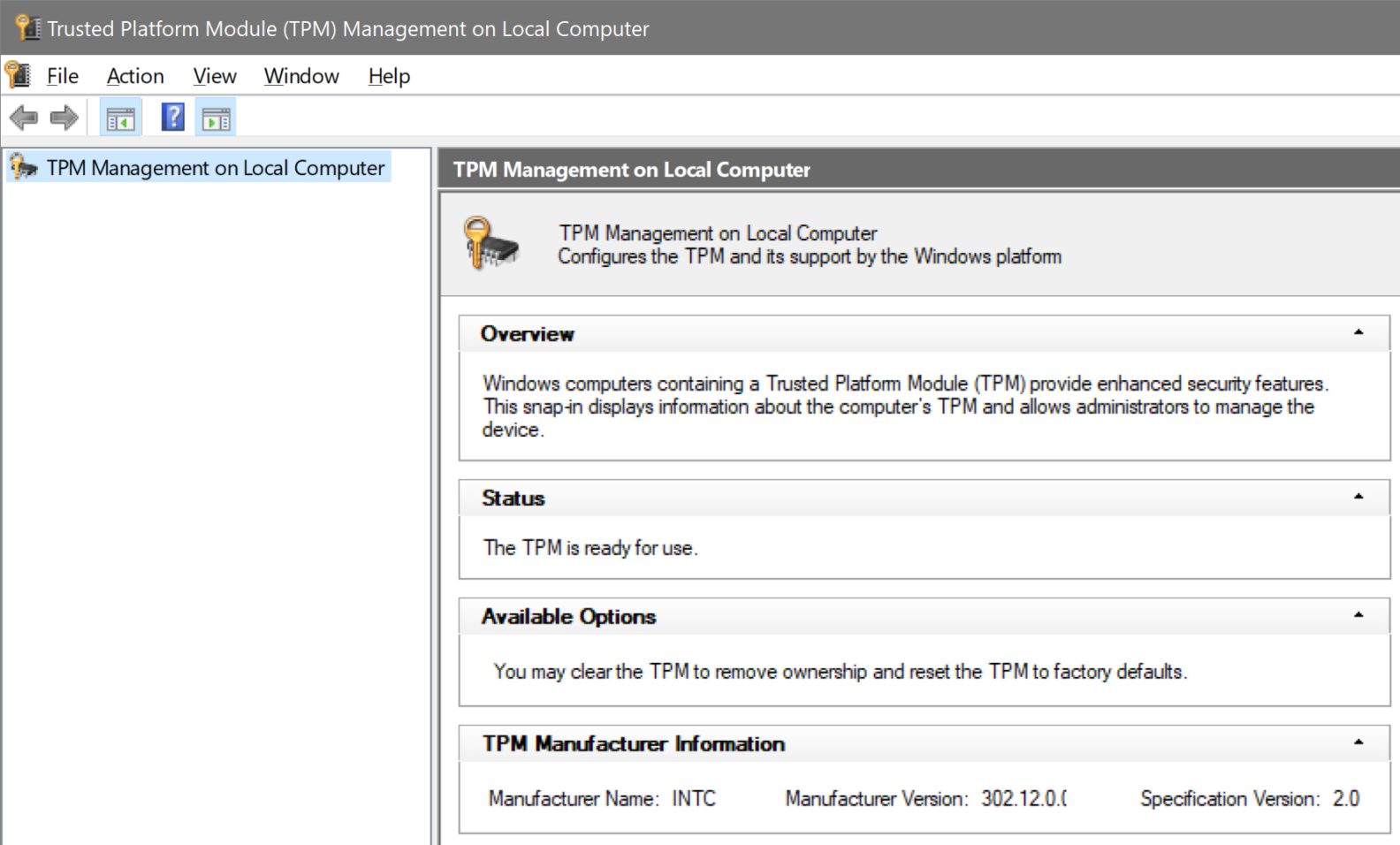Click the console icon left of the File menu
1400x845 pixels.
[x=19, y=75]
